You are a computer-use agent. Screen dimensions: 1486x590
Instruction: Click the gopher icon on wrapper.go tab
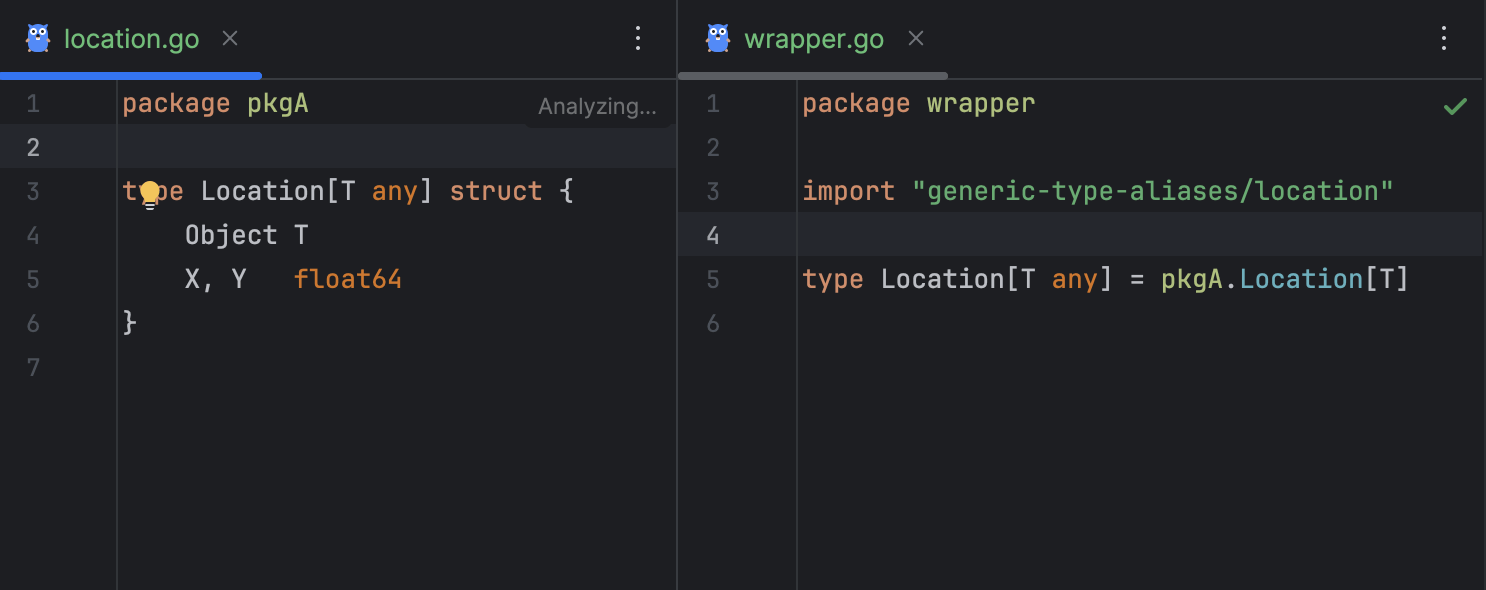pos(718,39)
